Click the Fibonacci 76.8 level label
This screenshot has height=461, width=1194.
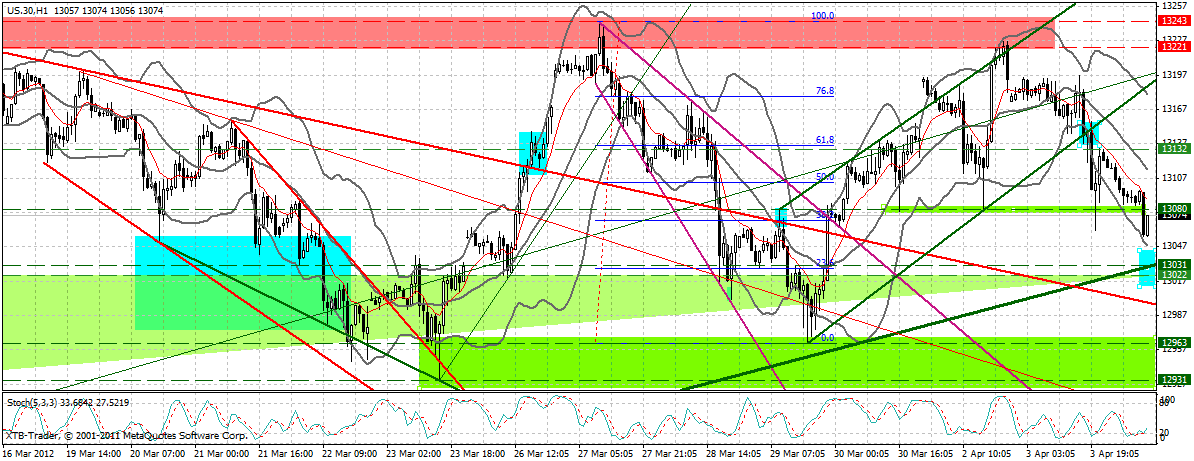tap(825, 91)
